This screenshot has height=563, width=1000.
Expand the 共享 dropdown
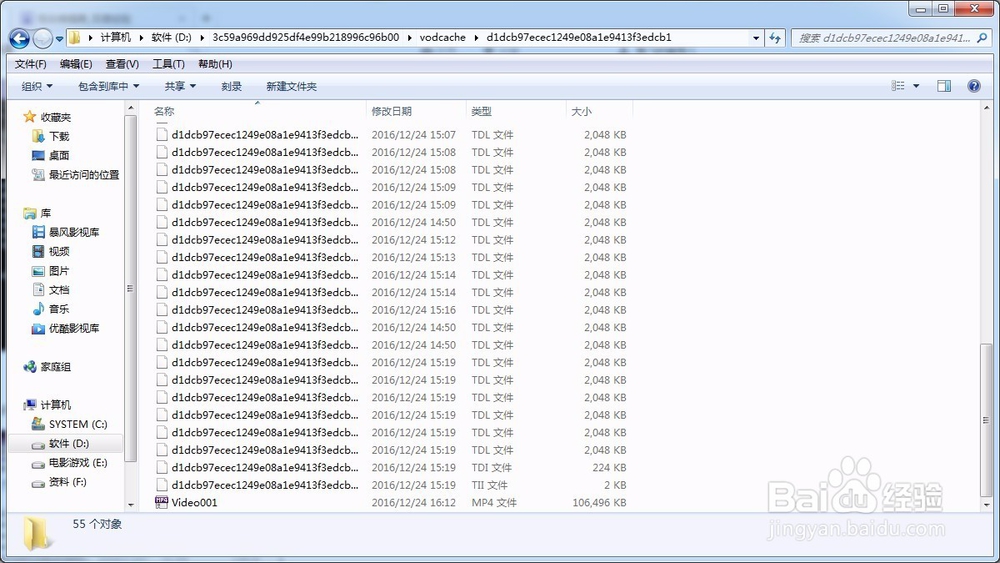tap(180, 86)
